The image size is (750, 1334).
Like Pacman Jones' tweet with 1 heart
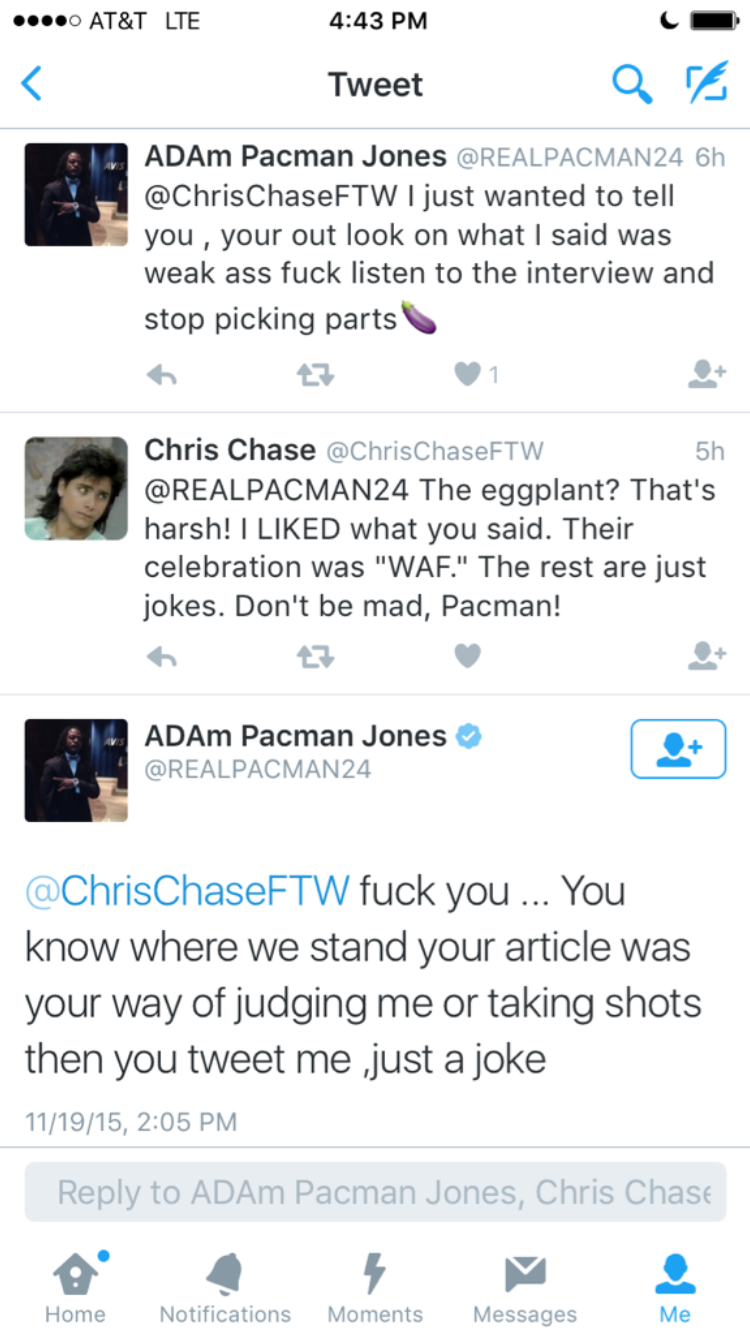coord(467,375)
